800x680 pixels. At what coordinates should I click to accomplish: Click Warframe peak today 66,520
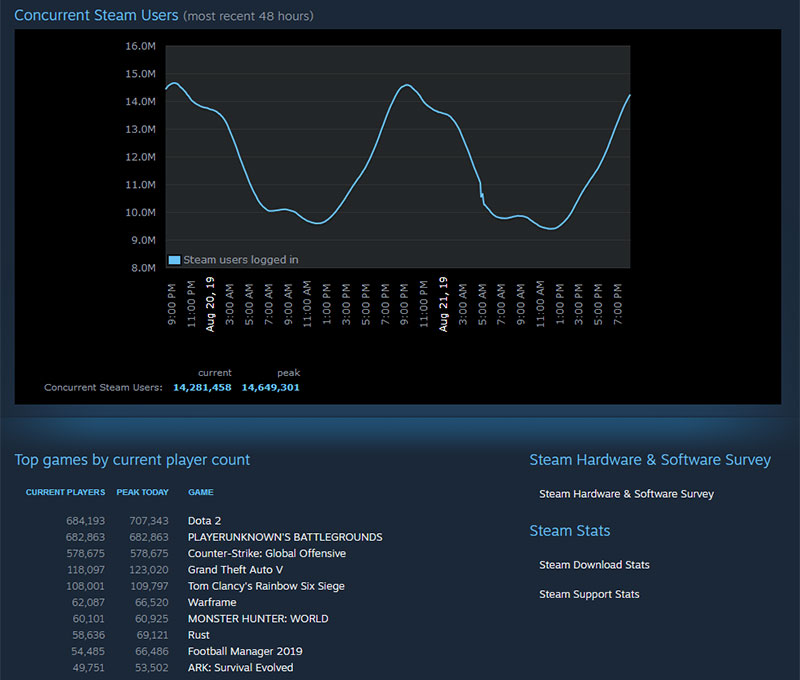pos(152,602)
